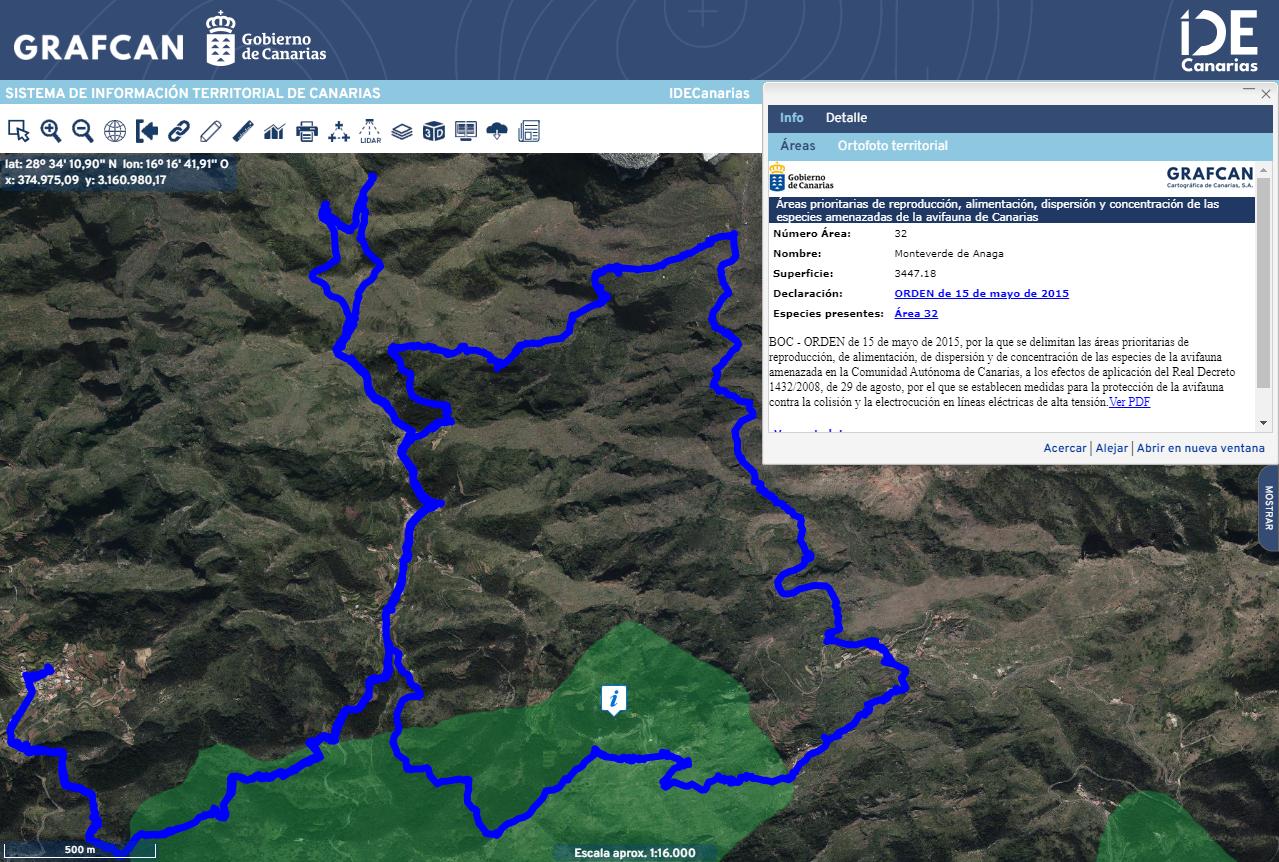Click the cloud download icon
The height and width of the screenshot is (862, 1279).
coord(498,131)
